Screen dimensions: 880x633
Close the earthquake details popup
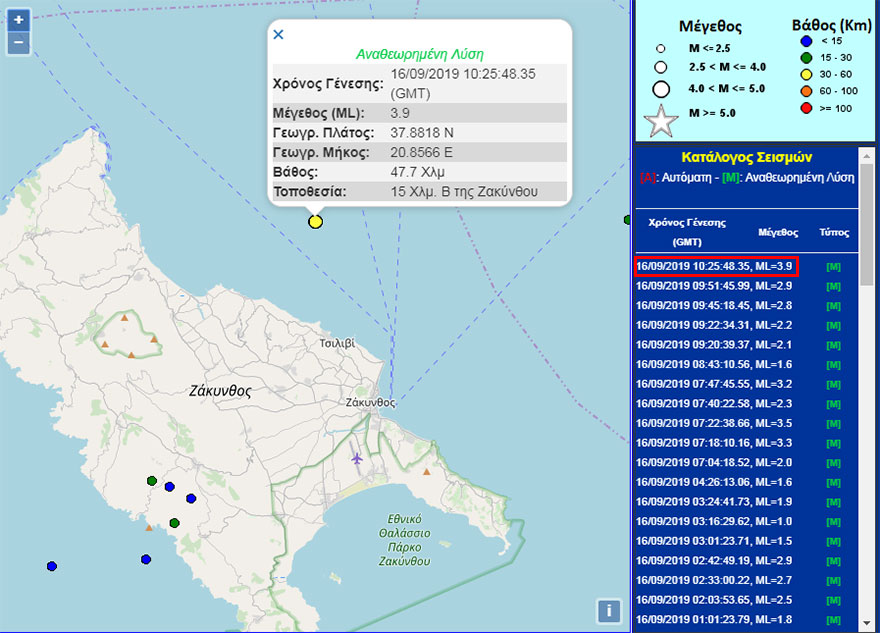pos(278,35)
